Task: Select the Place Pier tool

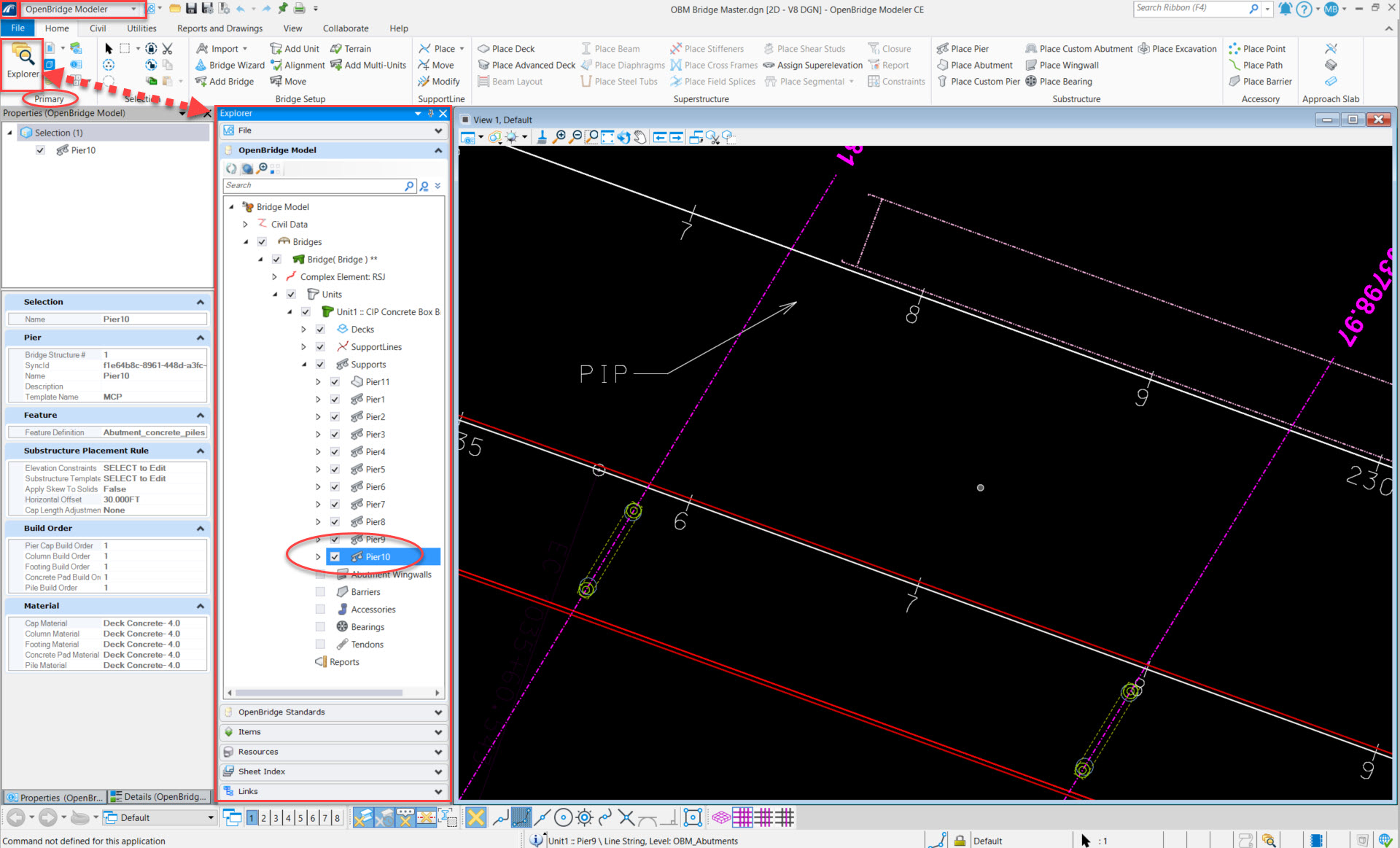Action: tap(962, 49)
